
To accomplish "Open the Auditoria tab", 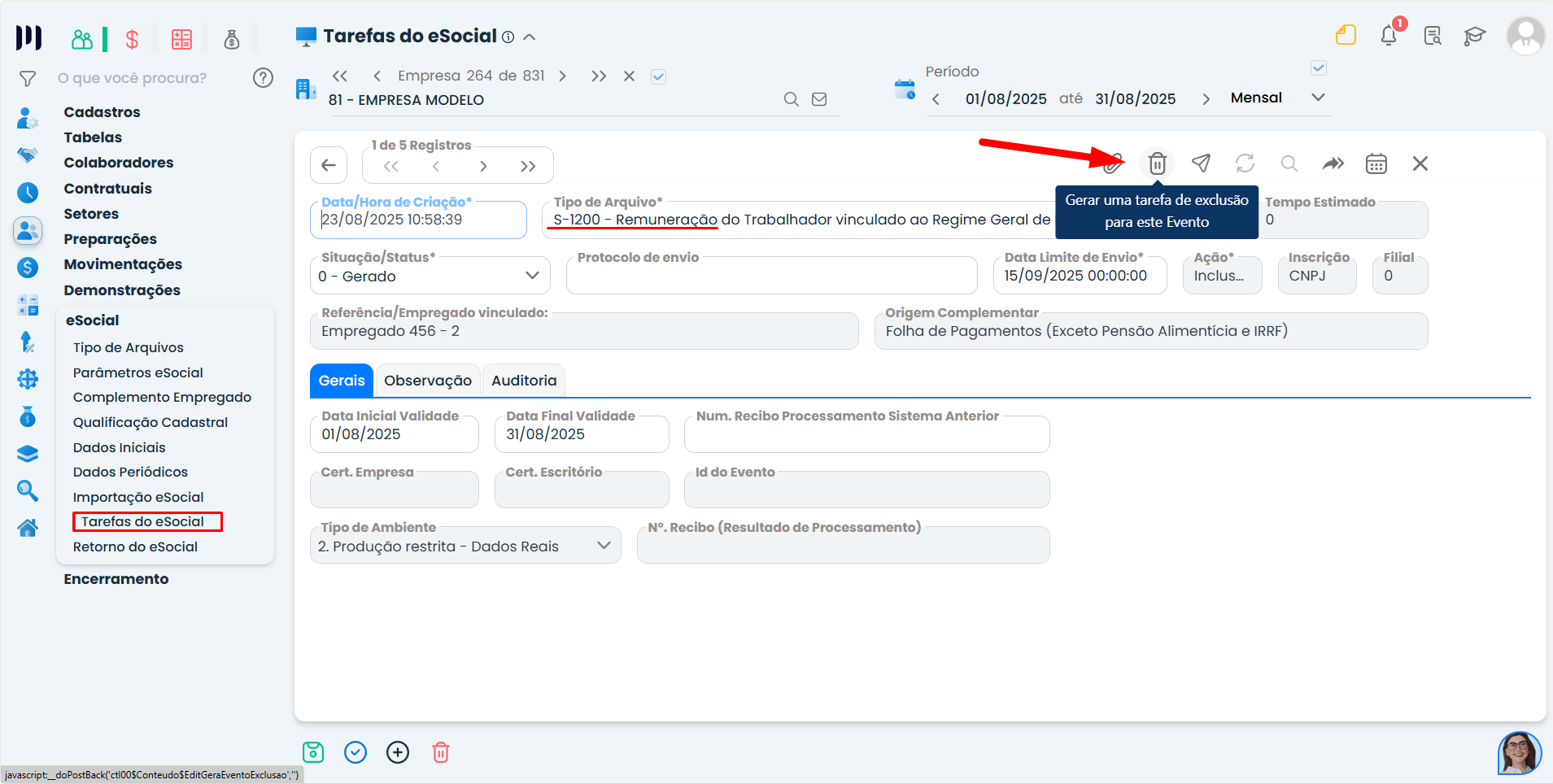I will (524, 381).
